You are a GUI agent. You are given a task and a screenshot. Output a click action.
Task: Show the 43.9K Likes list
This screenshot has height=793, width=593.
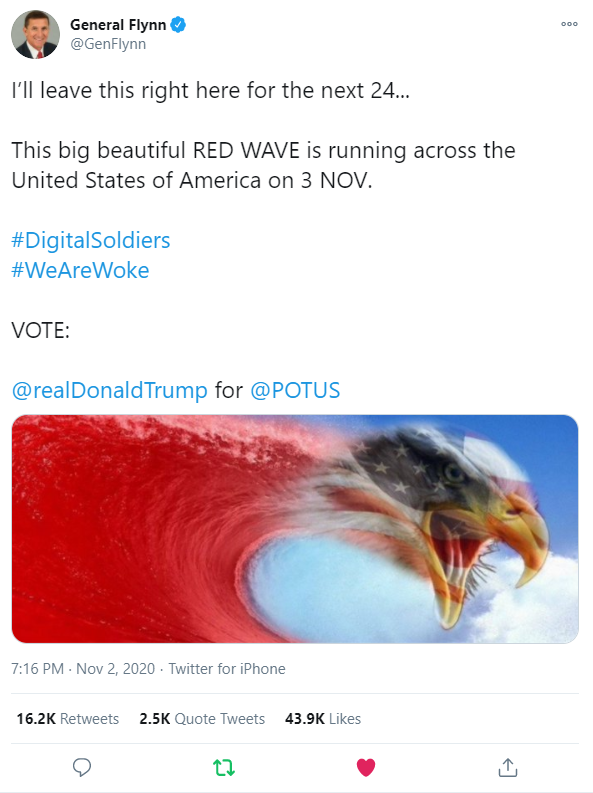[x=323, y=719]
